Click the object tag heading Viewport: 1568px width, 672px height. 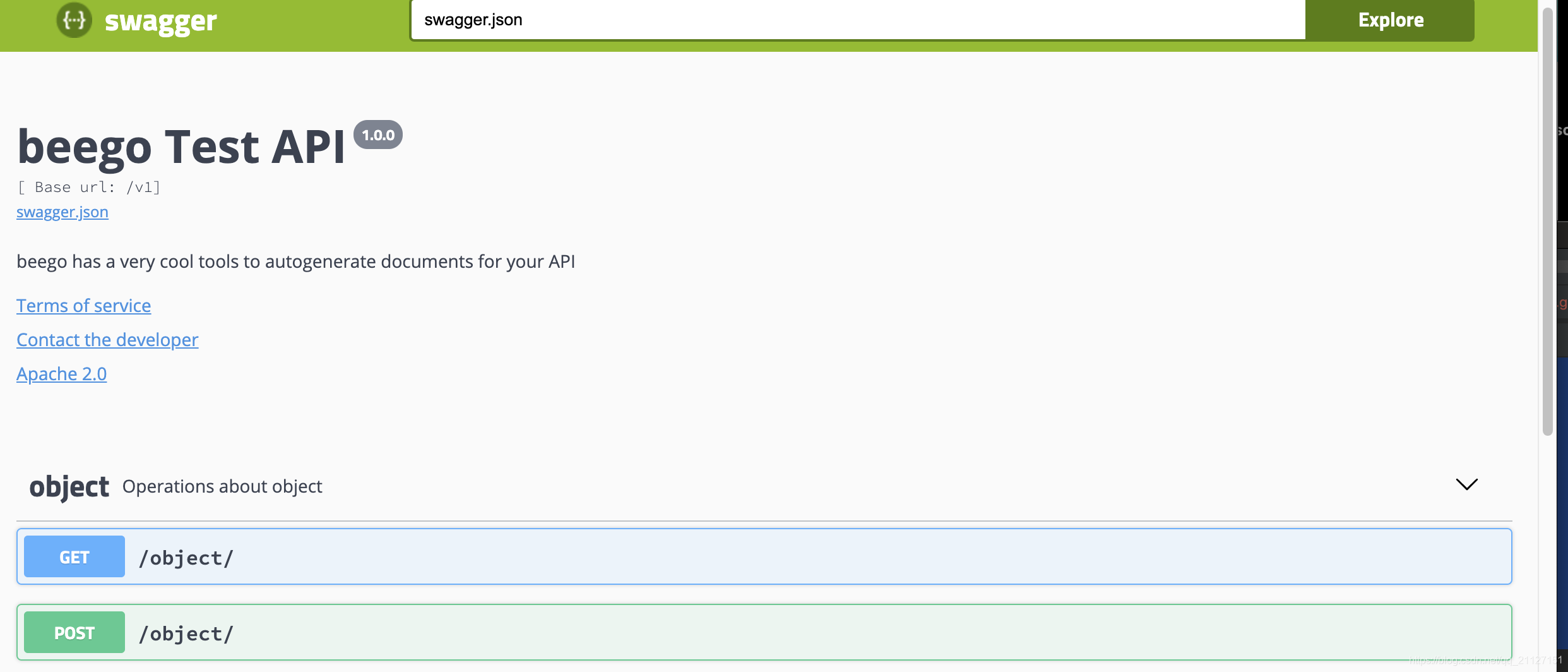point(69,487)
